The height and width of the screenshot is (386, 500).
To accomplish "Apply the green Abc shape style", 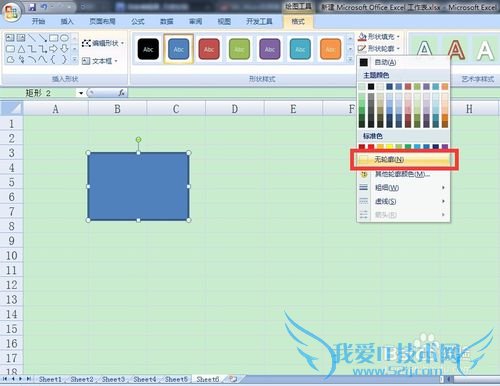I will 239,49.
